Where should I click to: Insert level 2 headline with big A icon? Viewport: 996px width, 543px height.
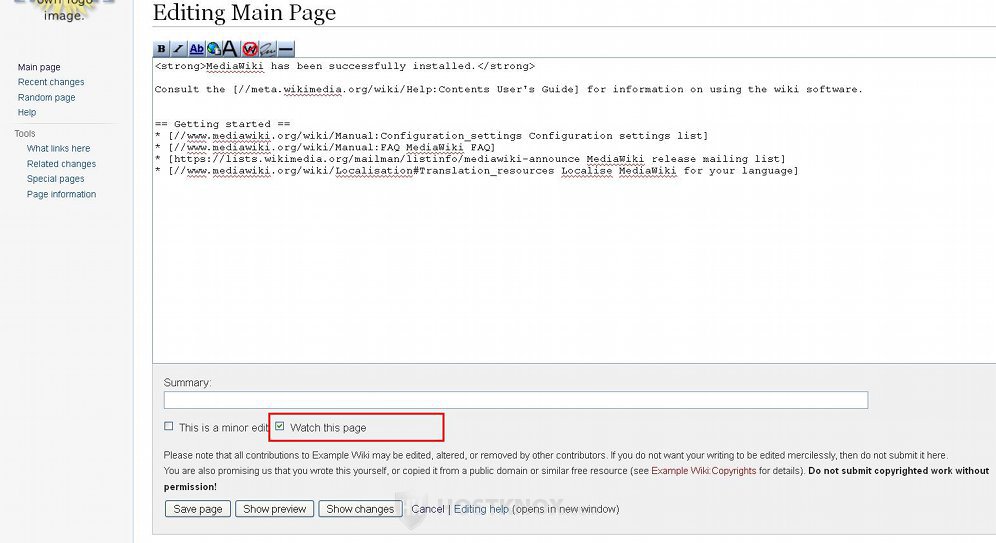pos(231,49)
